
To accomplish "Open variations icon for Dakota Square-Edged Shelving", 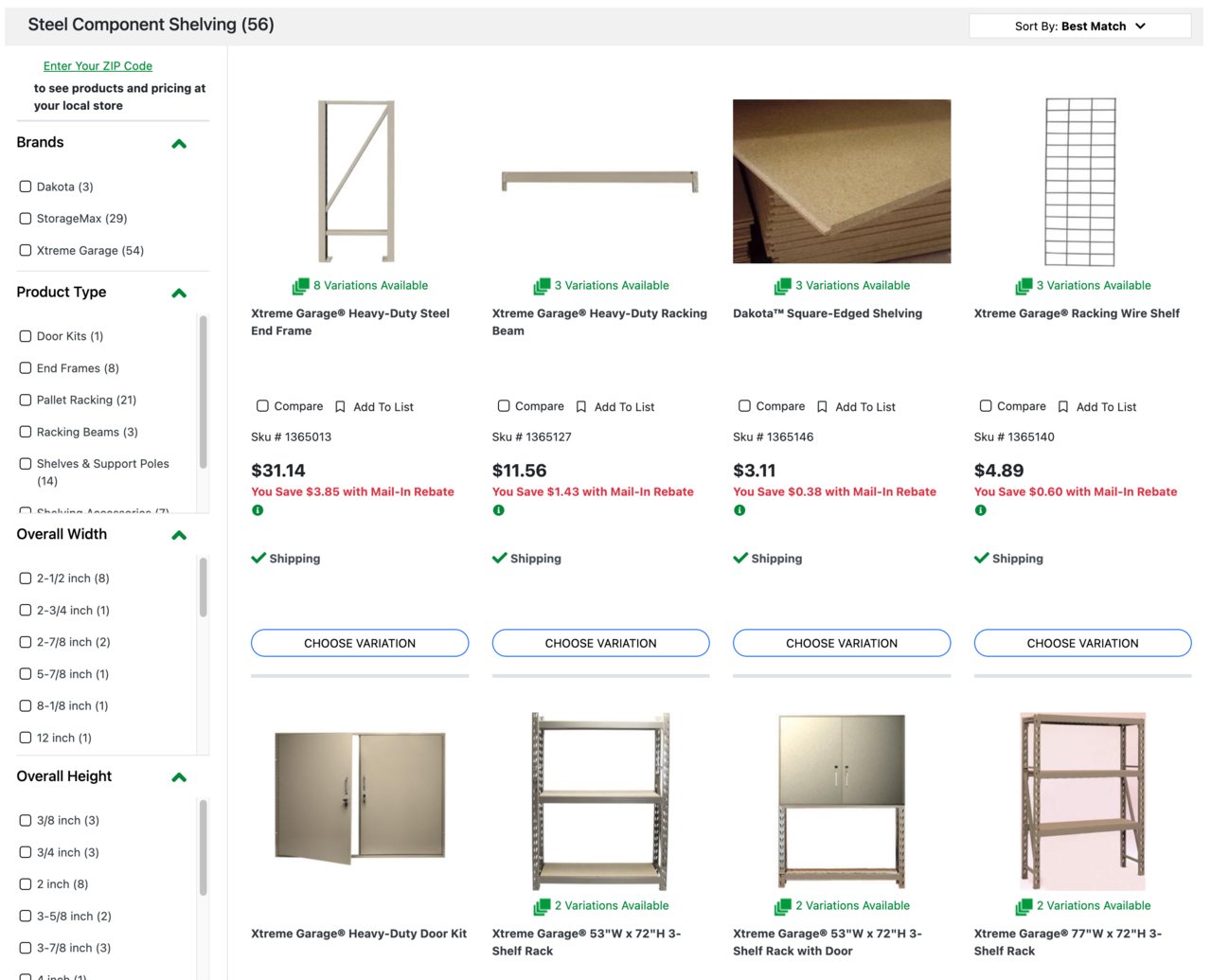I will (x=782, y=286).
